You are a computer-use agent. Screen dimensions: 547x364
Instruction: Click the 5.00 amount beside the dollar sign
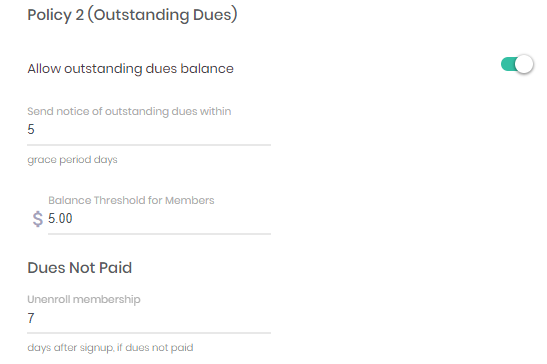(60, 219)
